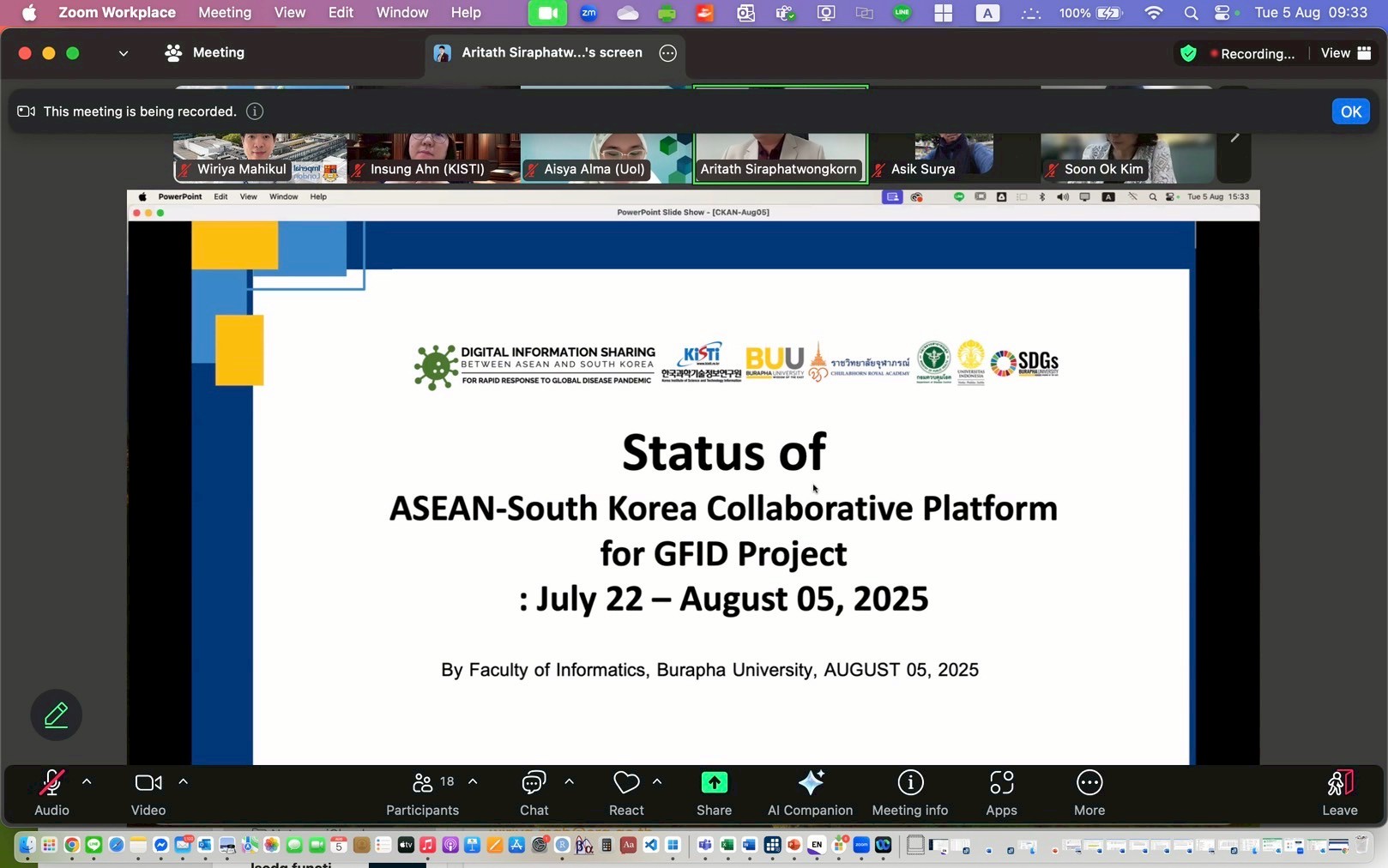The image size is (1388, 868).
Task: Click the date and time clock
Action: pyautogui.click(x=1311, y=13)
